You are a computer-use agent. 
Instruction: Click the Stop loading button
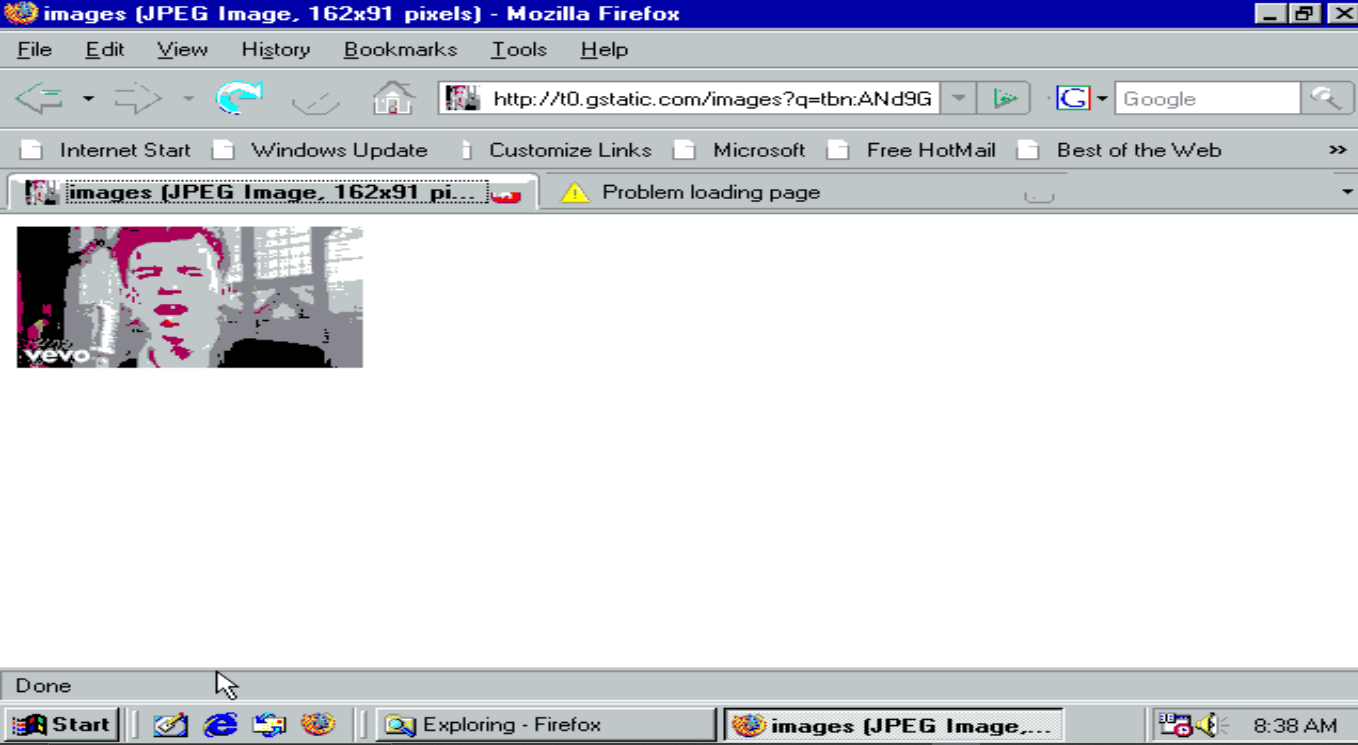[x=316, y=99]
